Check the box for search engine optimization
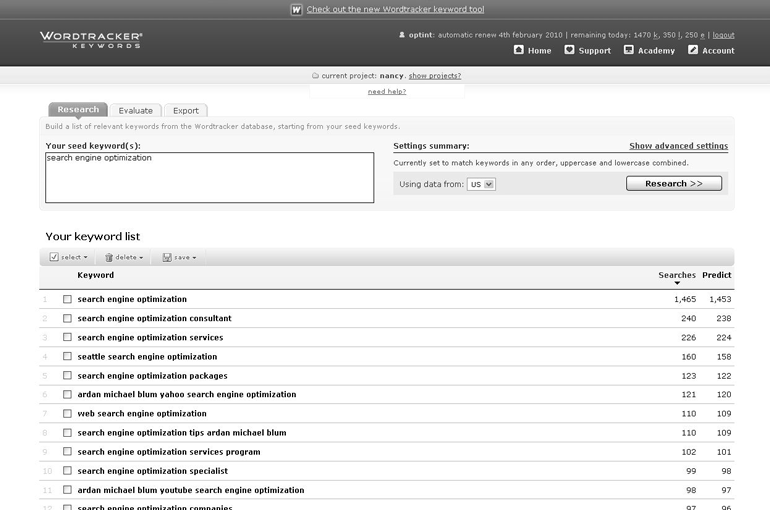 pyautogui.click(x=67, y=299)
